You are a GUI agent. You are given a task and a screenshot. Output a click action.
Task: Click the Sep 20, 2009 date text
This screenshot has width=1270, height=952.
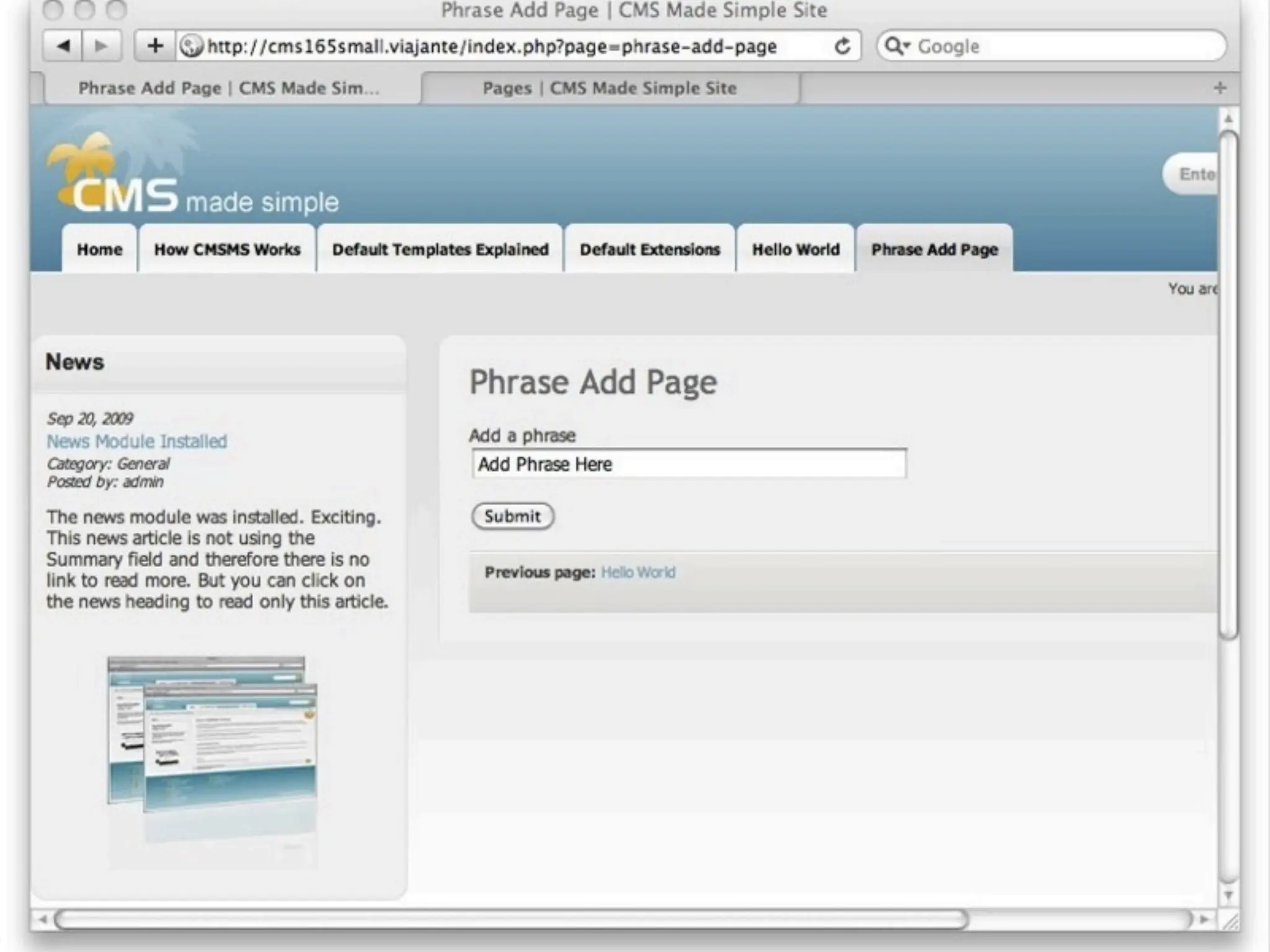90,418
